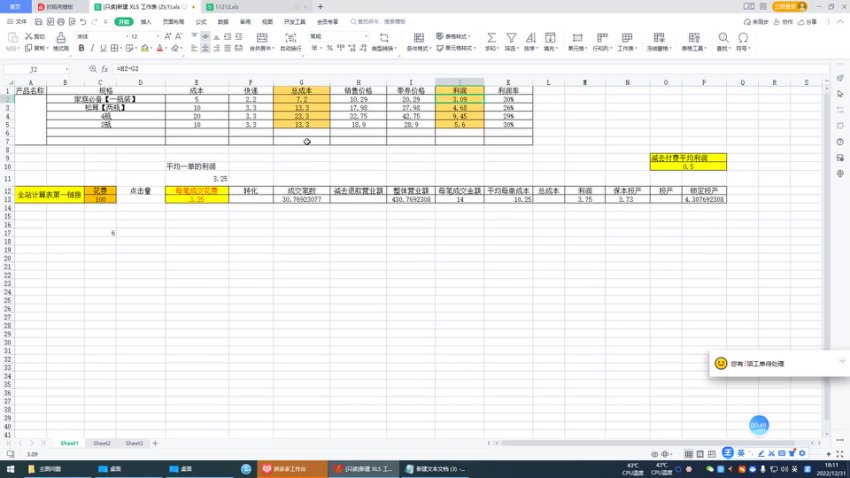Image resolution: width=850 pixels, height=478 pixels.
Task: Click the decrease font size A- icon
Action: pyautogui.click(x=178, y=36)
